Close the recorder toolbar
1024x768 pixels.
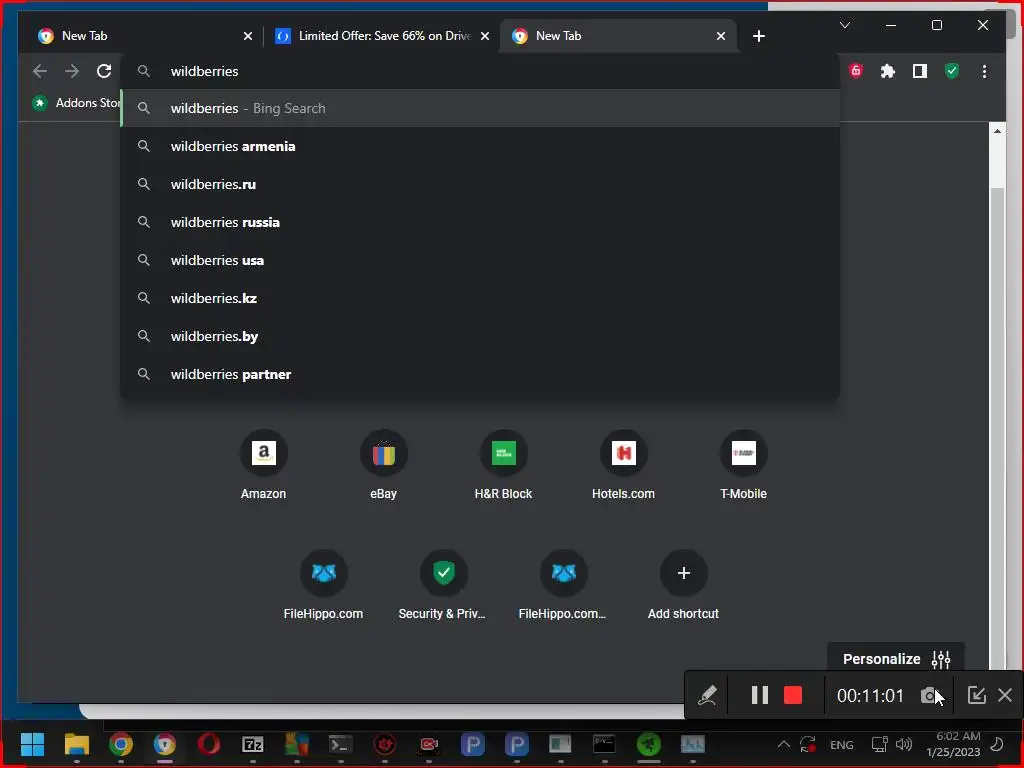click(1005, 696)
